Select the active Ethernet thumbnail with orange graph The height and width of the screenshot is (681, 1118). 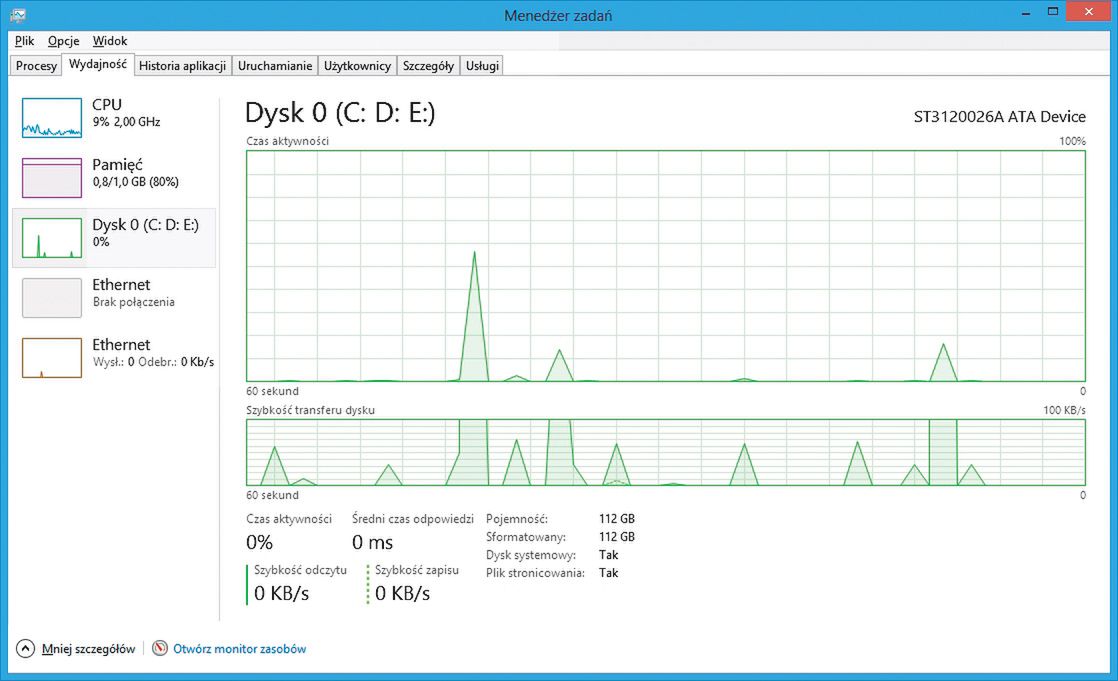52,357
